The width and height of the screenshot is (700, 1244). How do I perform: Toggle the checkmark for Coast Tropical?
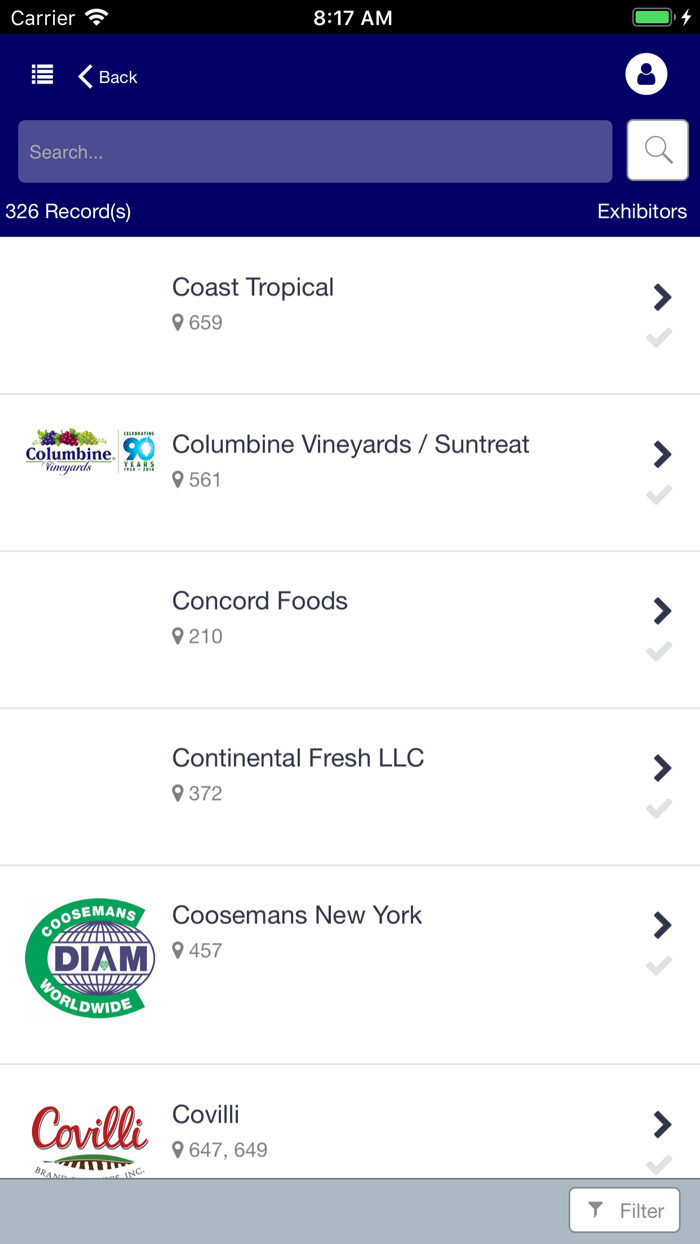(x=659, y=339)
